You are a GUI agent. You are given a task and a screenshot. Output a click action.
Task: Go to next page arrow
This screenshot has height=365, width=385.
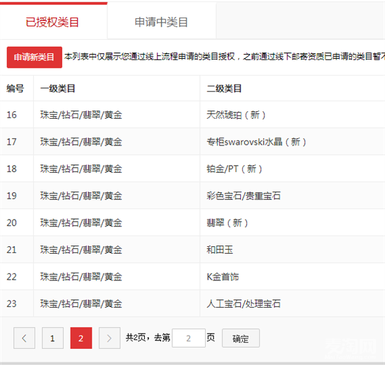110,338
